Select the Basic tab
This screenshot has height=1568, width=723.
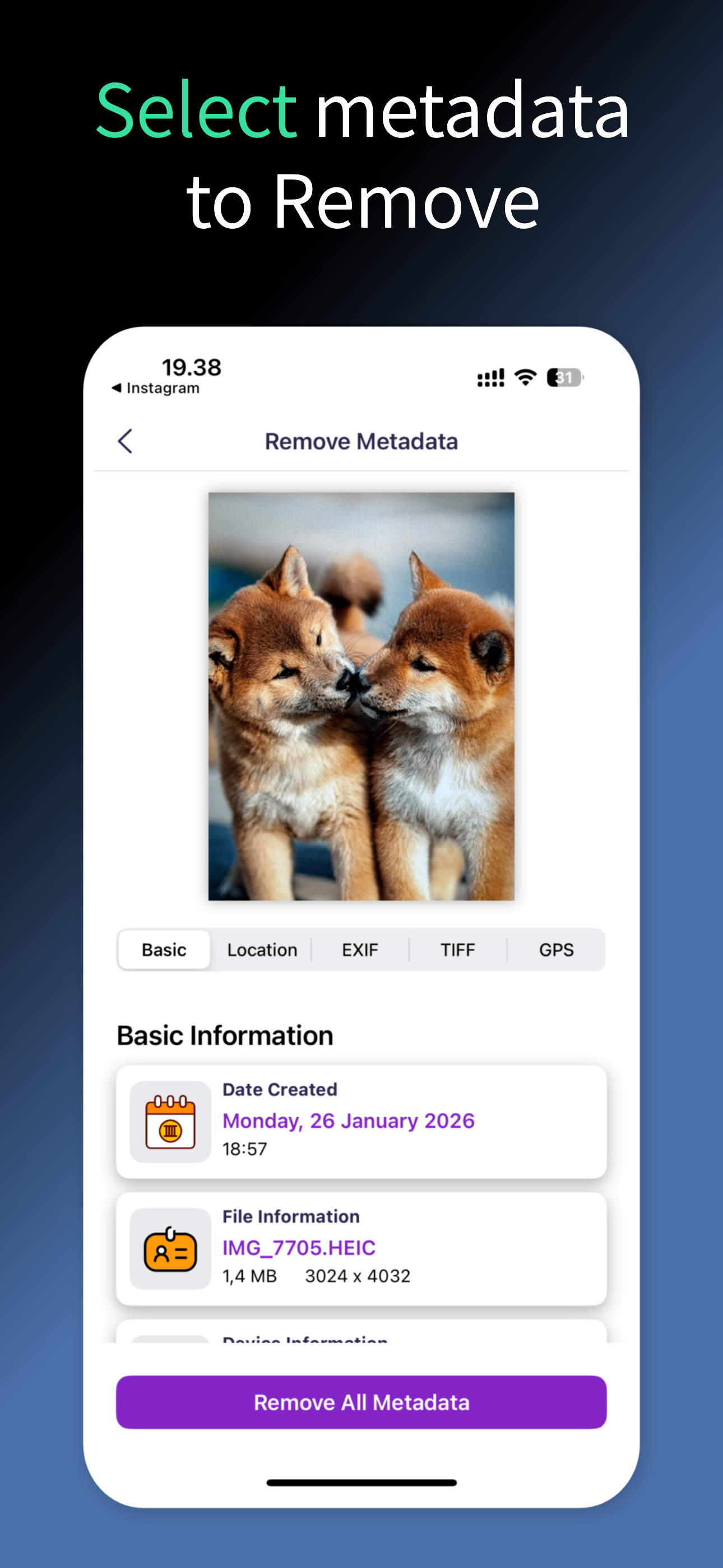coord(164,949)
